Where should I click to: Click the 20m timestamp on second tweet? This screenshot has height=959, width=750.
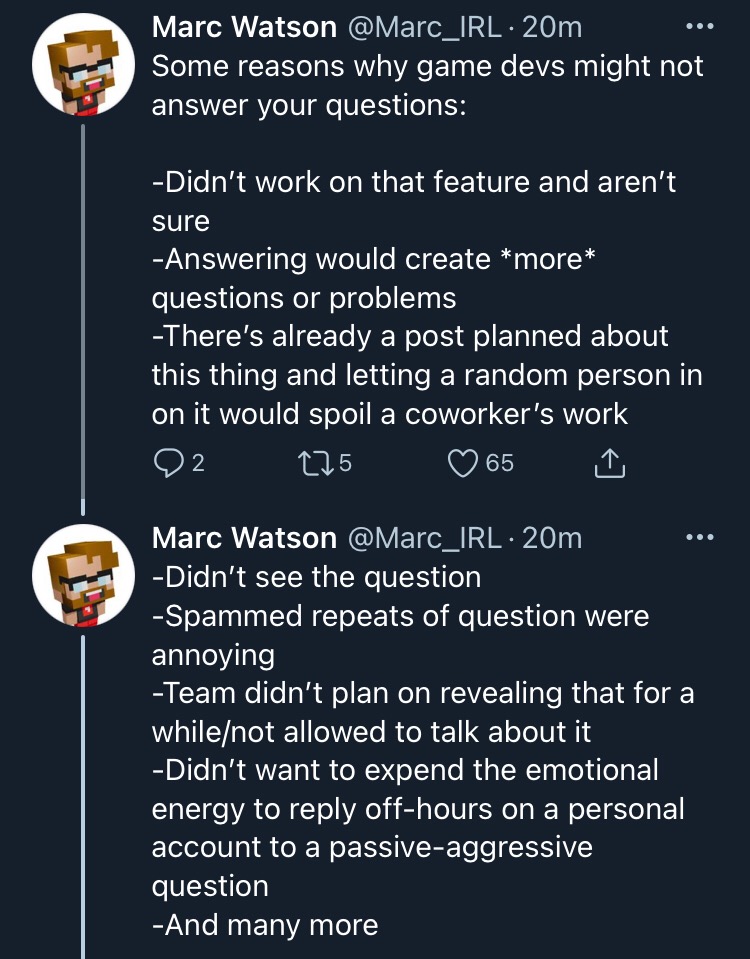coord(552,538)
